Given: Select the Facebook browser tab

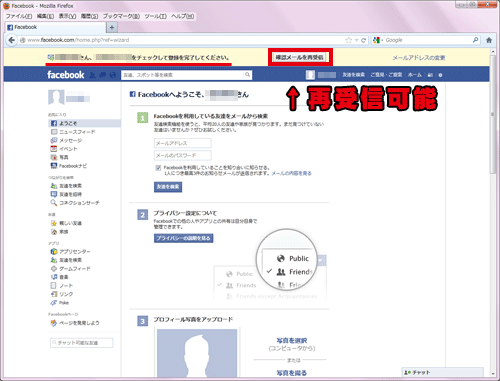Looking at the screenshot, I should [x=55, y=27].
